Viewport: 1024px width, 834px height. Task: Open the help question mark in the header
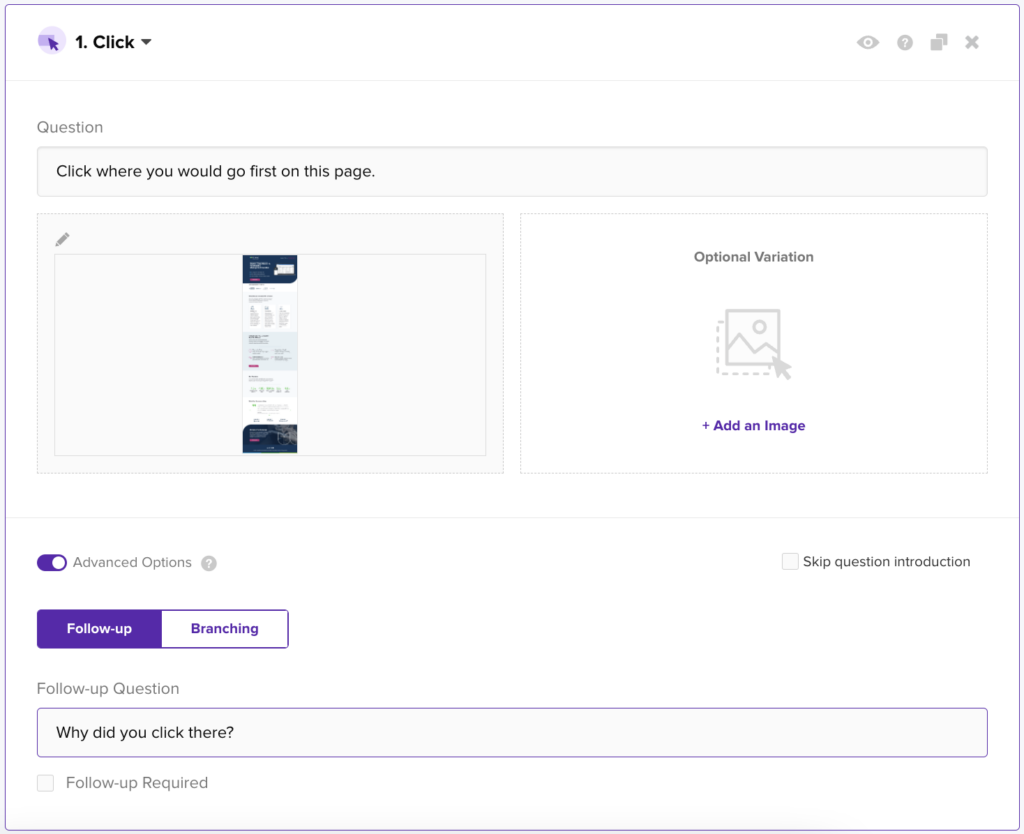(x=904, y=42)
